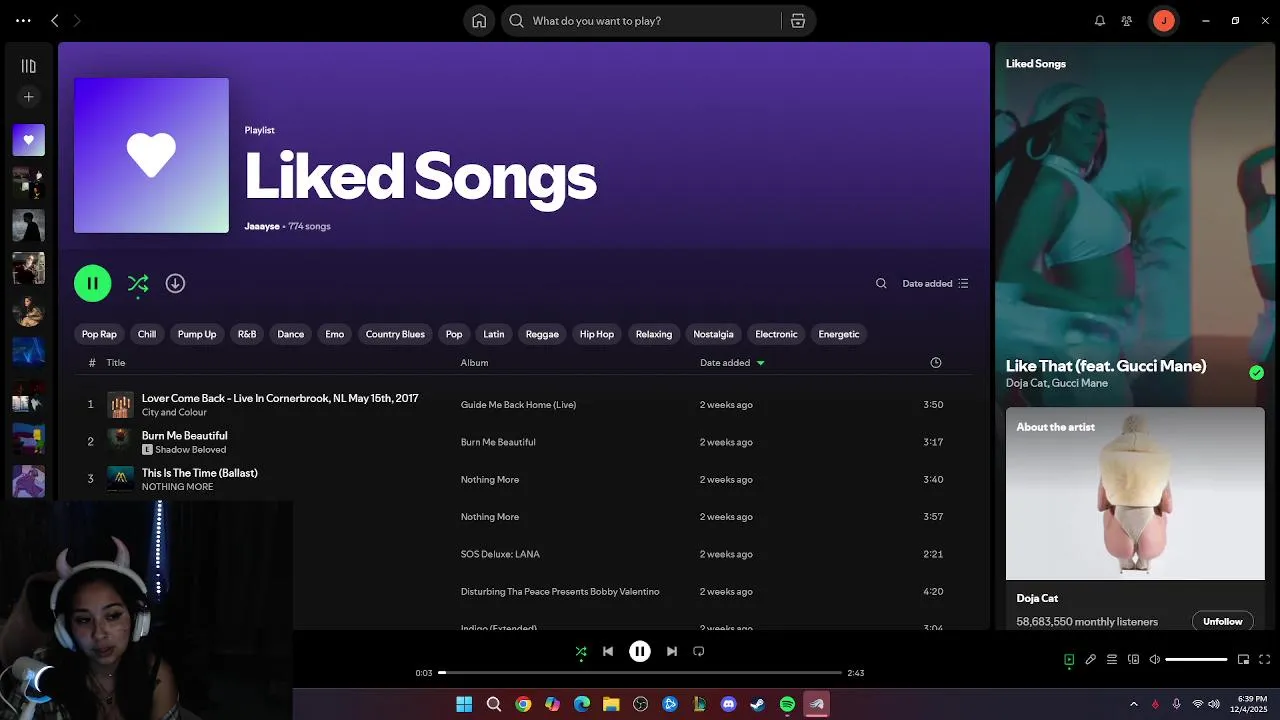Filter by the R&B tag

[x=247, y=334]
